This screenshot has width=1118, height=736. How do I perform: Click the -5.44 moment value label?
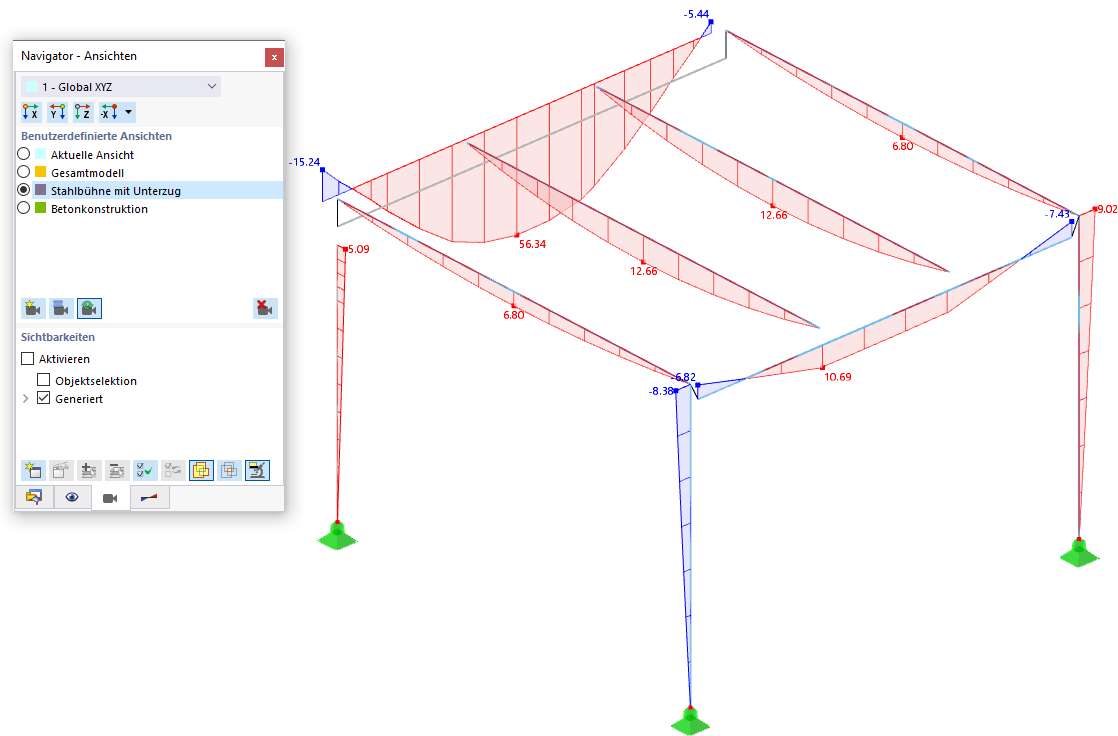pyautogui.click(x=696, y=14)
